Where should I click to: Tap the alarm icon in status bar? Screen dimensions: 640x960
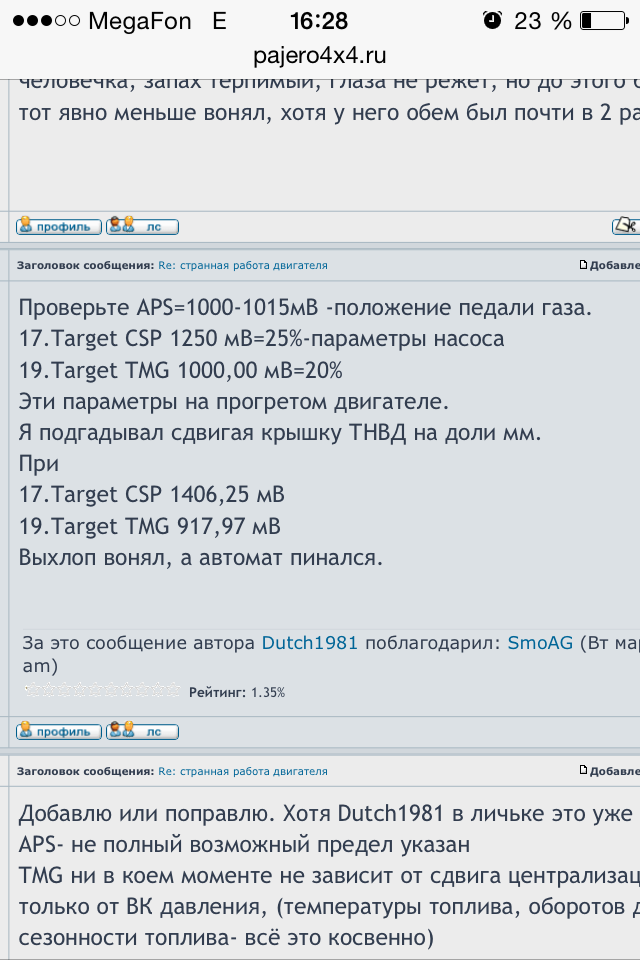point(492,21)
